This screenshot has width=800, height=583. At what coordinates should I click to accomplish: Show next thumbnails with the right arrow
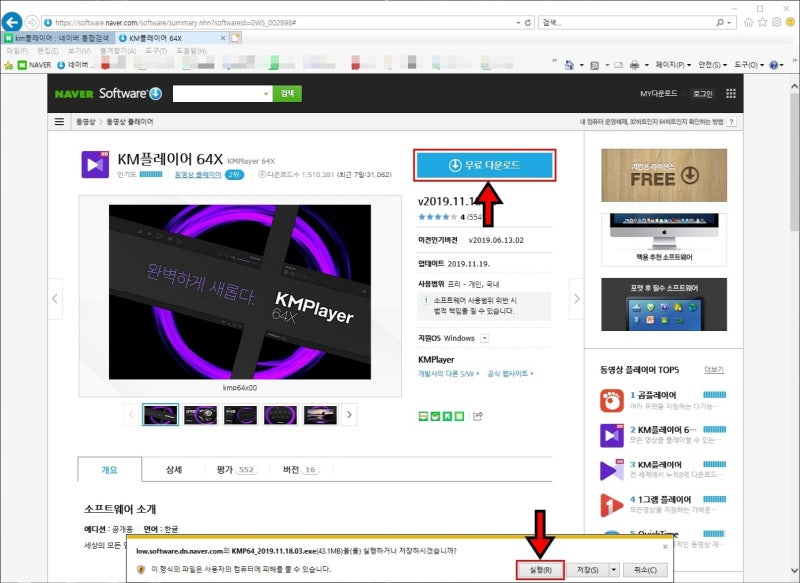349,415
